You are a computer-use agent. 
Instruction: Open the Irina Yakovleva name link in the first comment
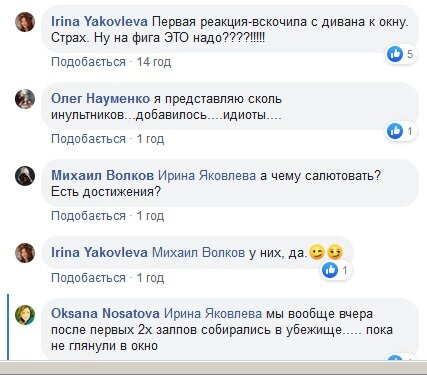coord(99,22)
